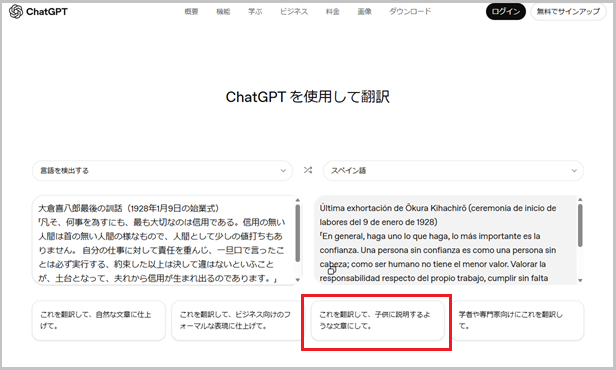Open the 学ぶ menu item

click(255, 12)
